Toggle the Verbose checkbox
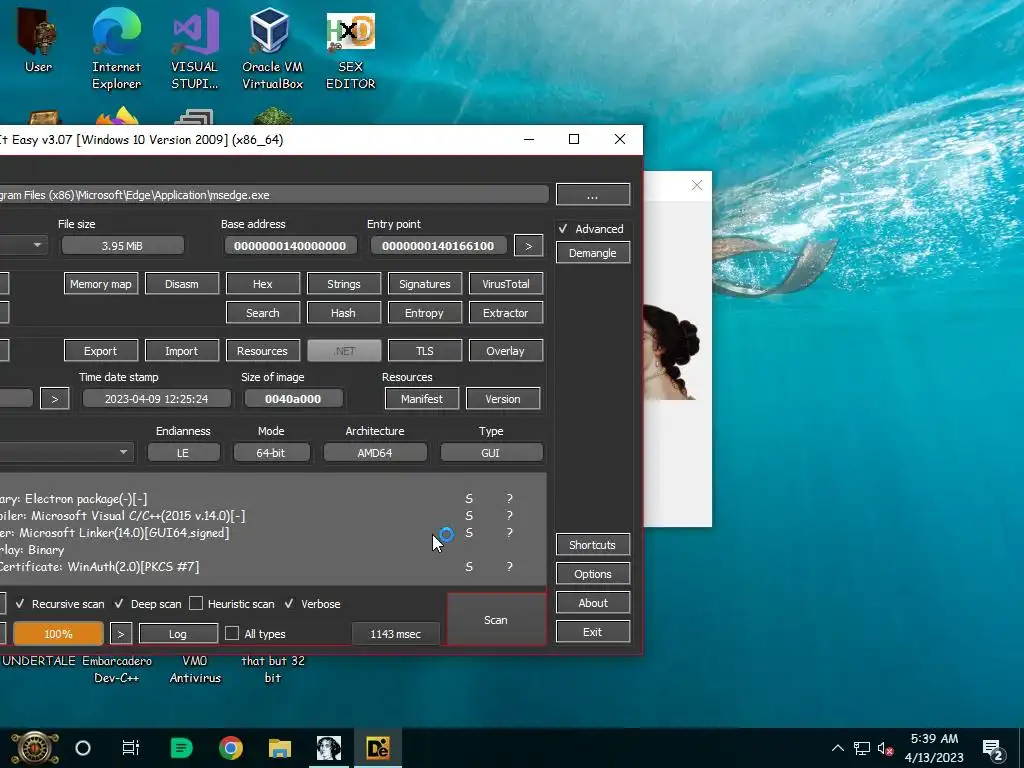 click(289, 603)
